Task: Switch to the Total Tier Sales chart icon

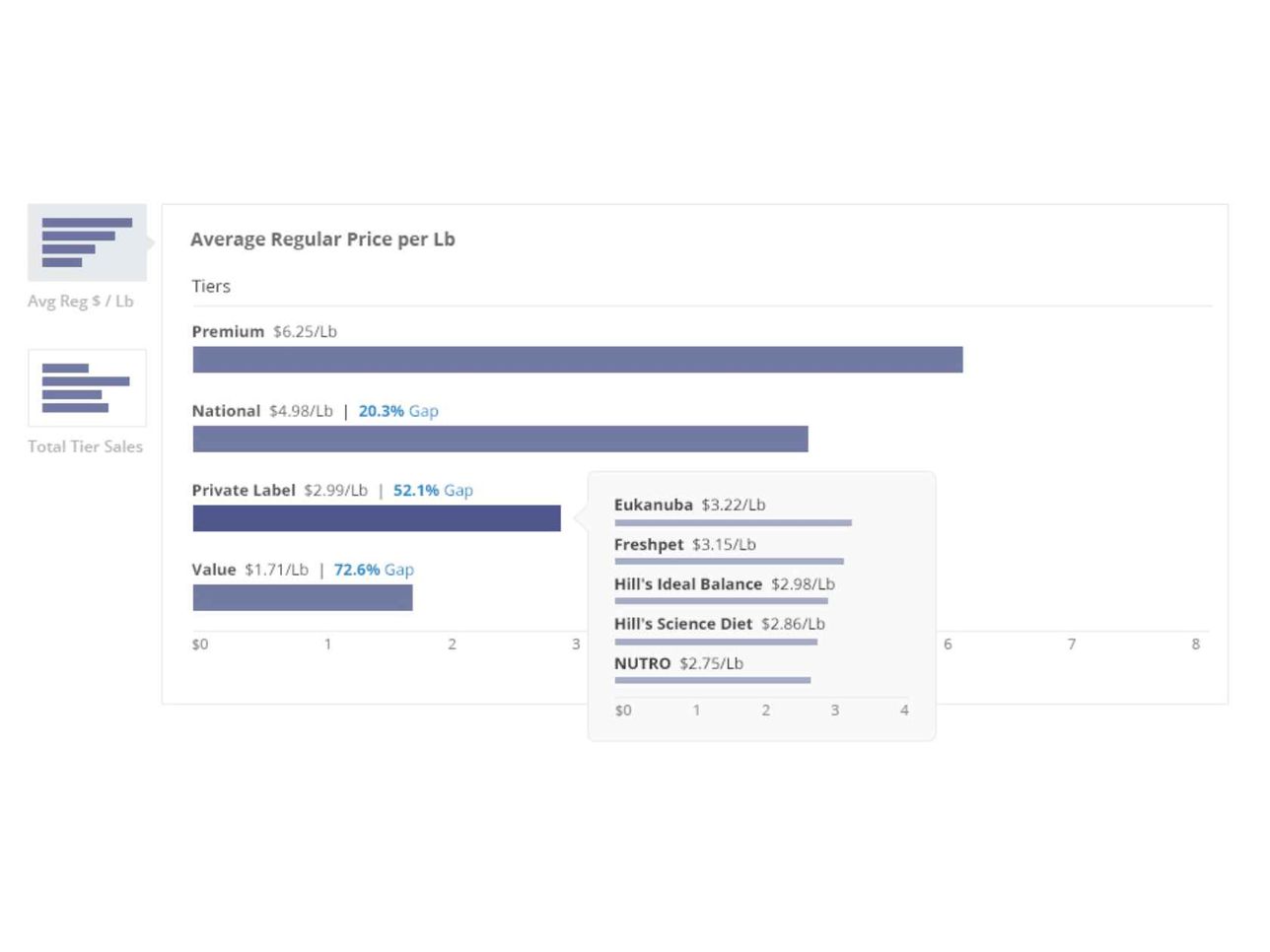Action: [87, 387]
